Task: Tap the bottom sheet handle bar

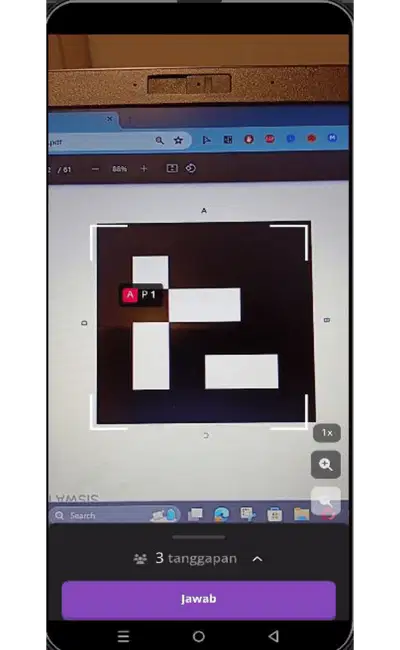Action: coord(199,537)
